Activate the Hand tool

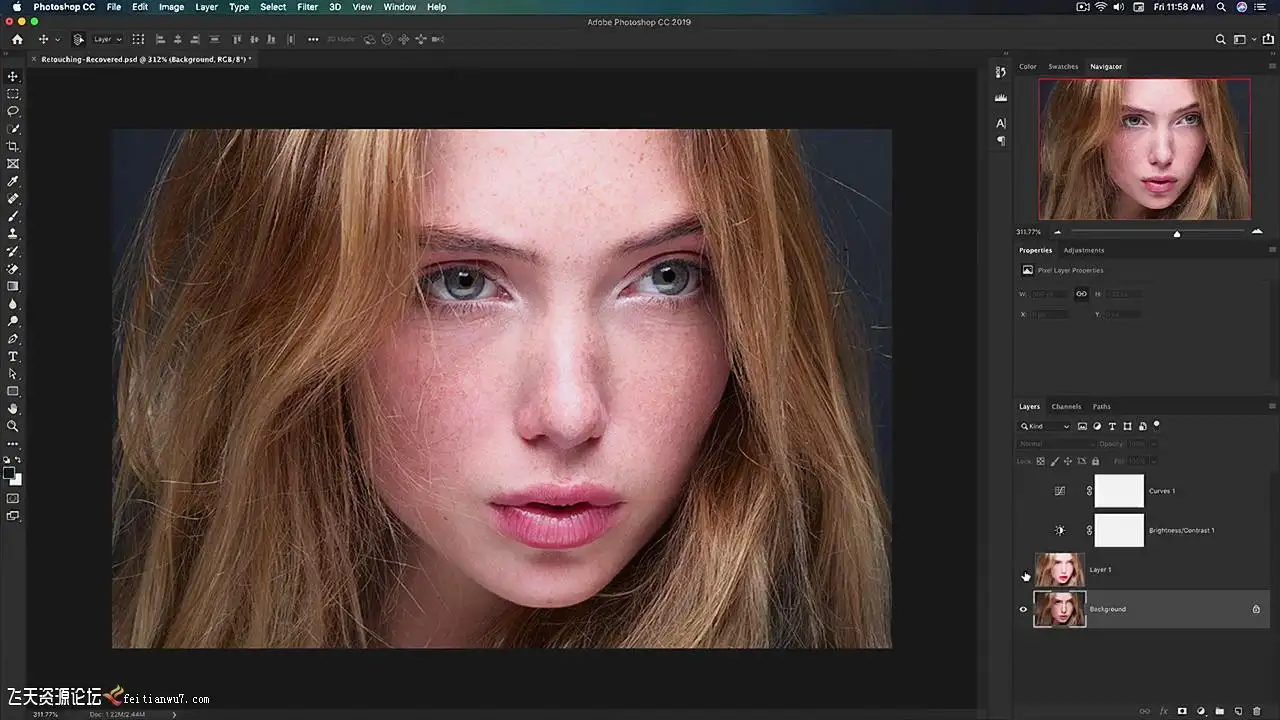pyautogui.click(x=13, y=409)
